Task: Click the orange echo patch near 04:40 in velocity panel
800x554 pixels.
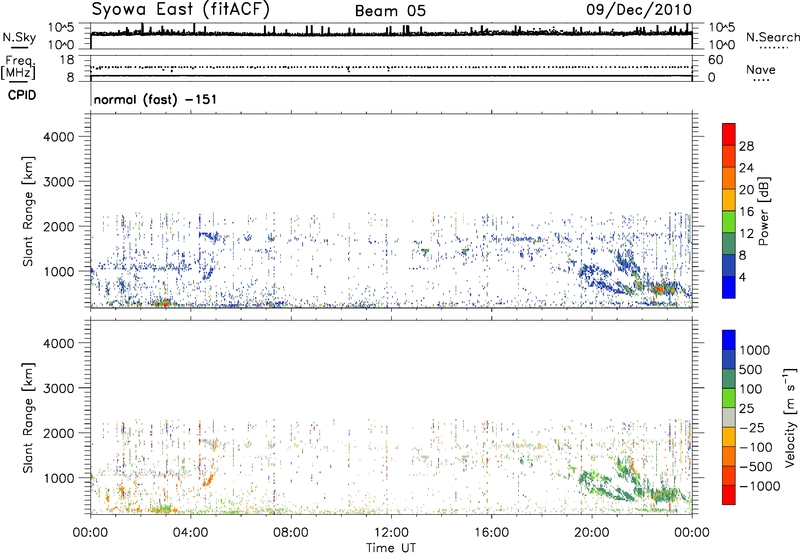Action: [208, 480]
